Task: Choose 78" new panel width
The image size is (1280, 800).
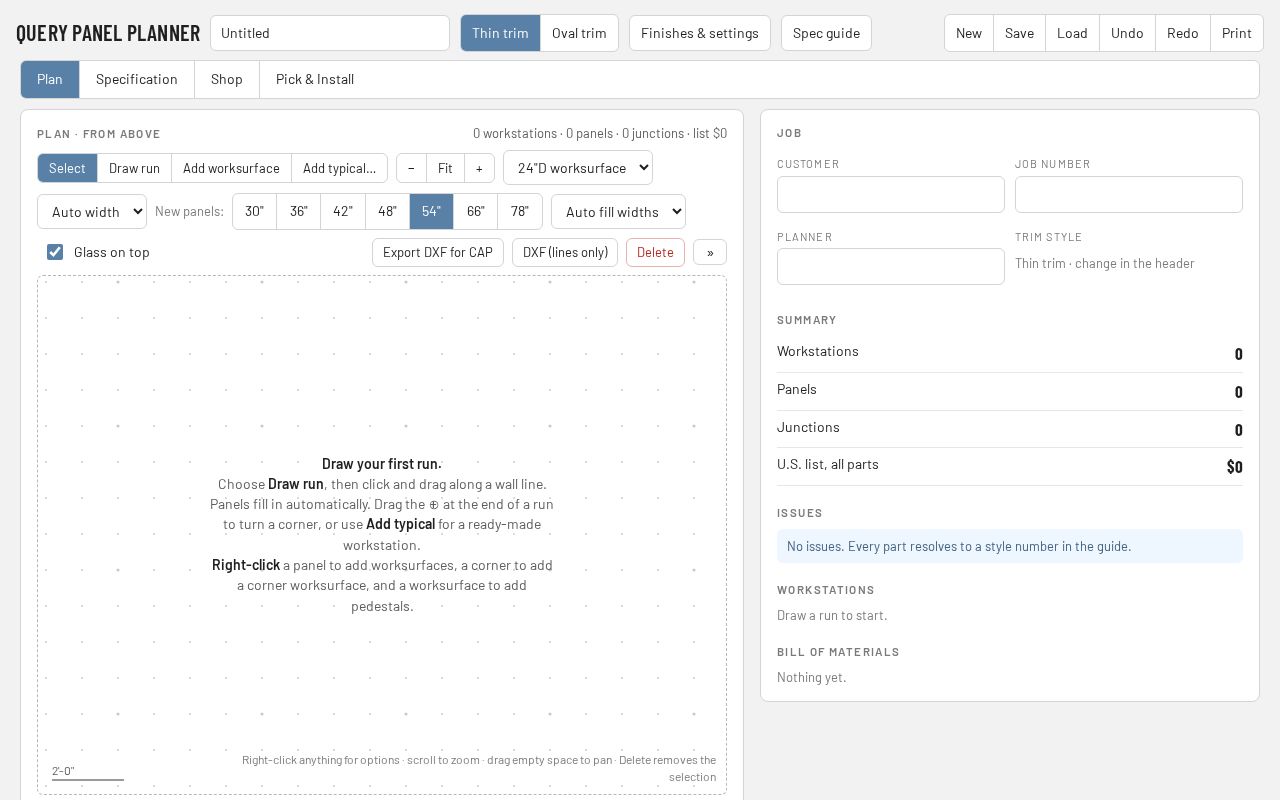Action: 520,211
